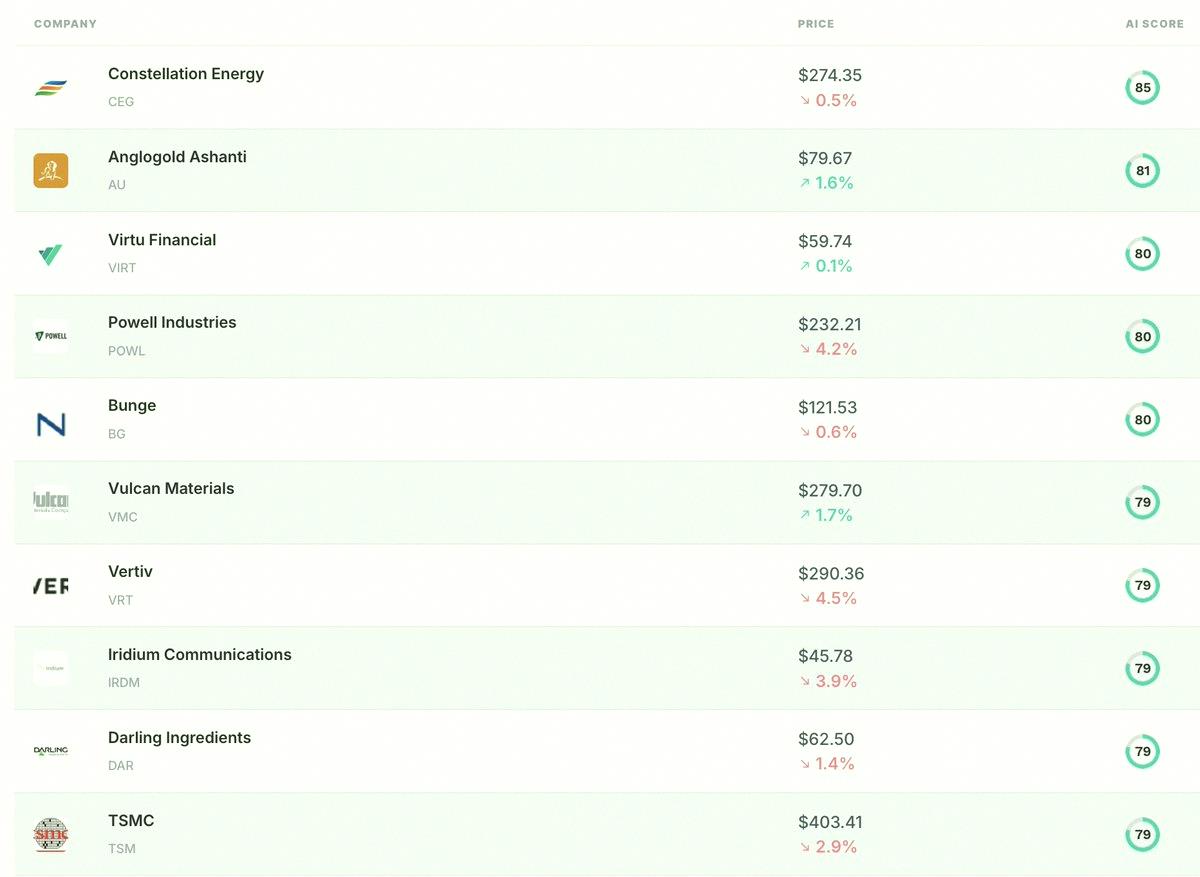The width and height of the screenshot is (1200, 877).
Task: Click the $121.53 price value
Action: pyautogui.click(x=828, y=408)
